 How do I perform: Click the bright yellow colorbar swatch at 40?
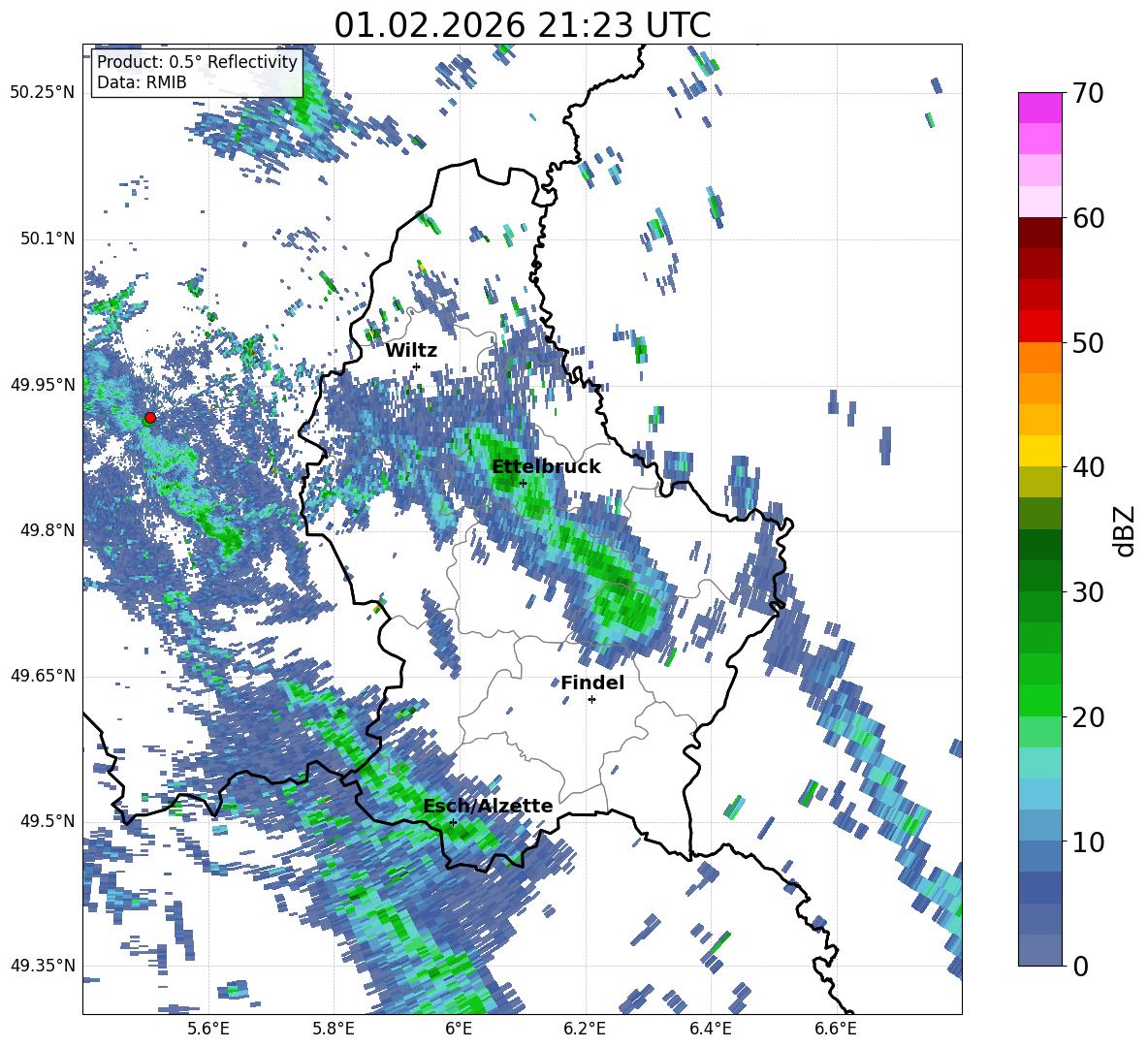(x=1039, y=451)
